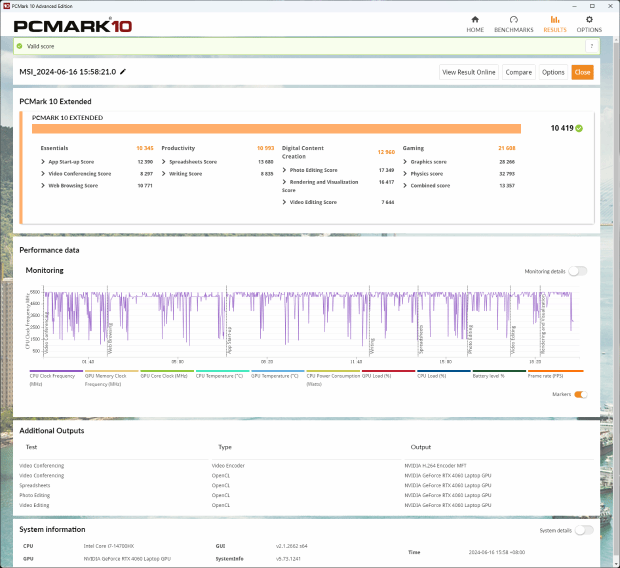Expand Spreadsheets Score row
The width and height of the screenshot is (620, 568).
(x=164, y=161)
